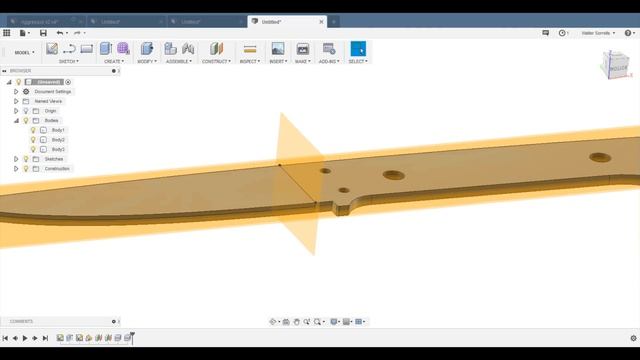Screen dimensions: 640x360
Task: Select Body1 in the browser
Action: (58, 130)
